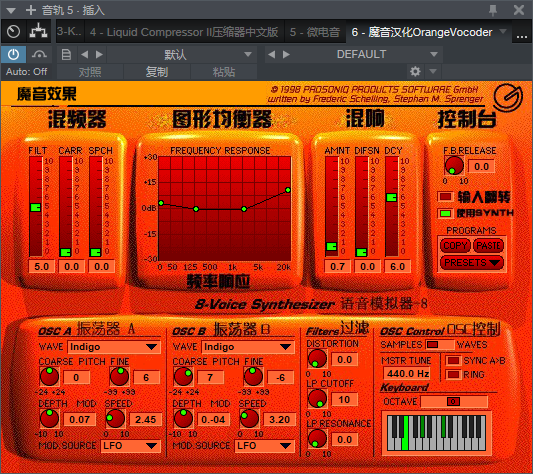The image size is (533, 474).
Task: Switch to Liquid Compressor II tab
Action: tap(184, 32)
